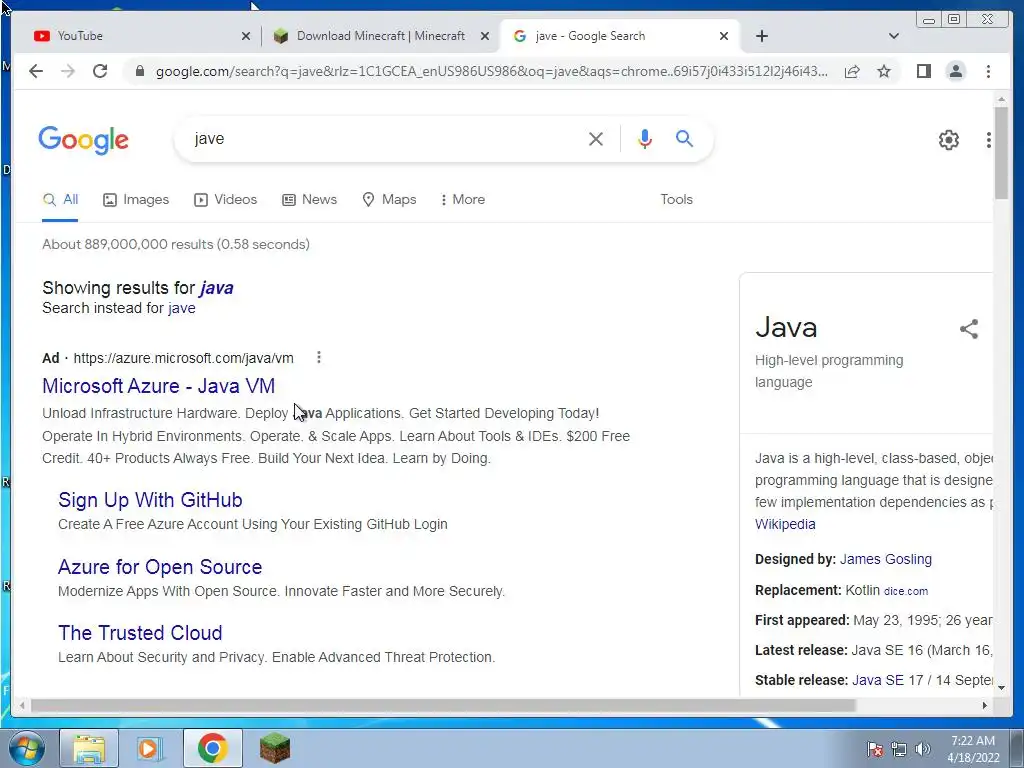Open File Explorer from the taskbar
1024x768 pixels.
pos(89,748)
